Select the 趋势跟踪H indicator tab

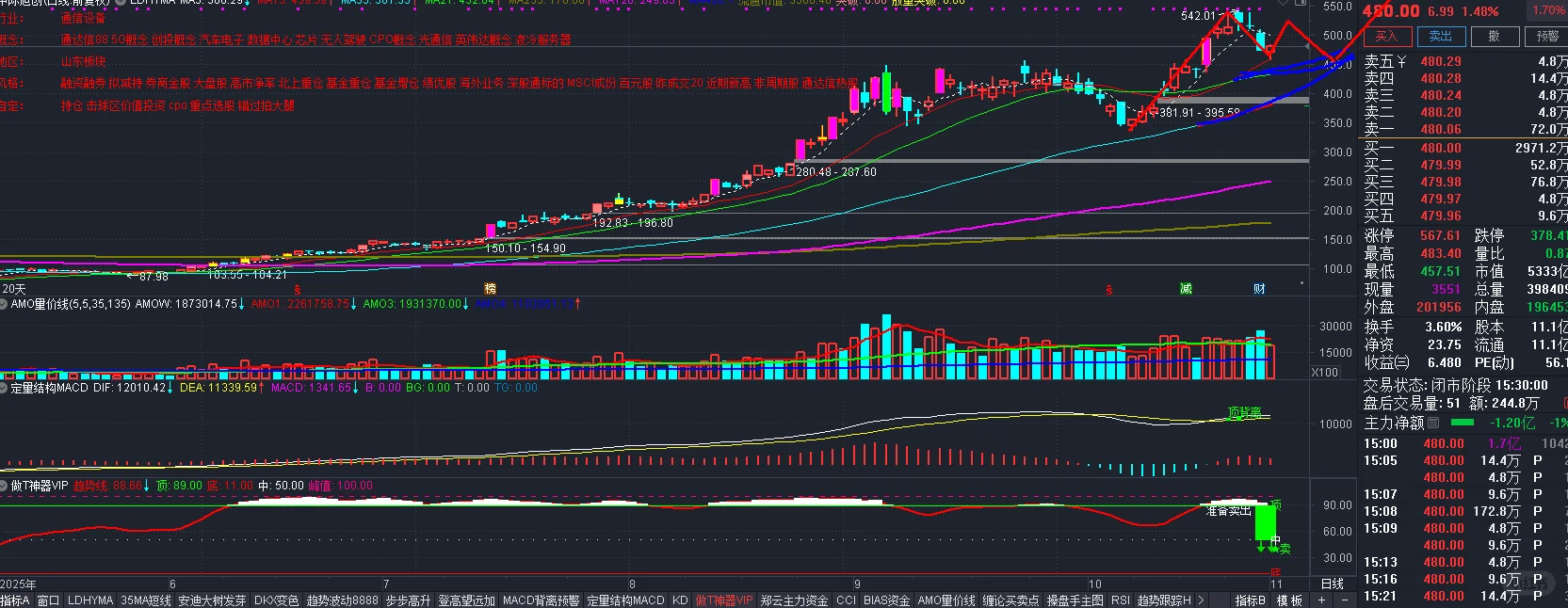click(x=1164, y=600)
